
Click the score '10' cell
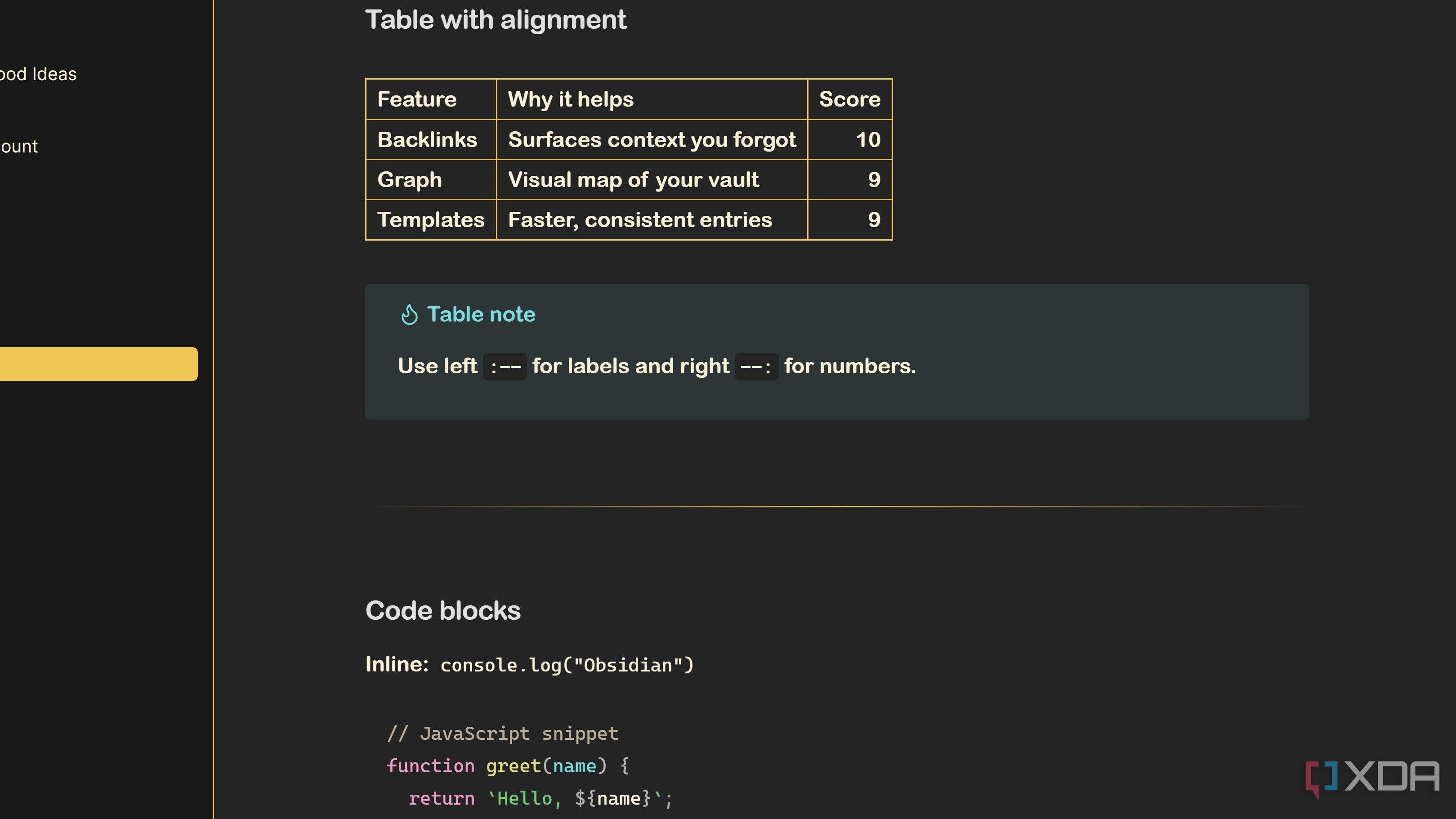pyautogui.click(x=849, y=139)
